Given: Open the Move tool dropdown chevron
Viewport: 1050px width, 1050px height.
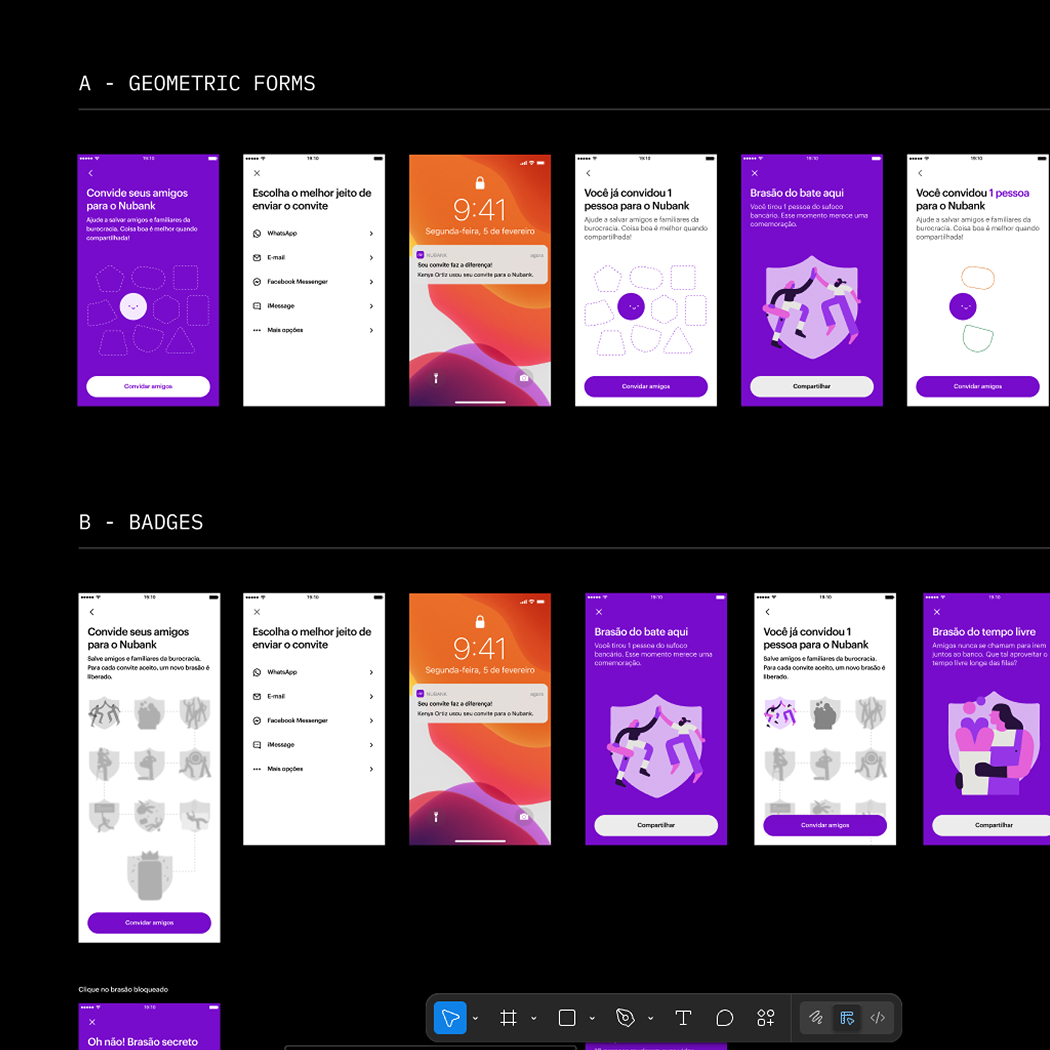Looking at the screenshot, I should pos(475,1017).
